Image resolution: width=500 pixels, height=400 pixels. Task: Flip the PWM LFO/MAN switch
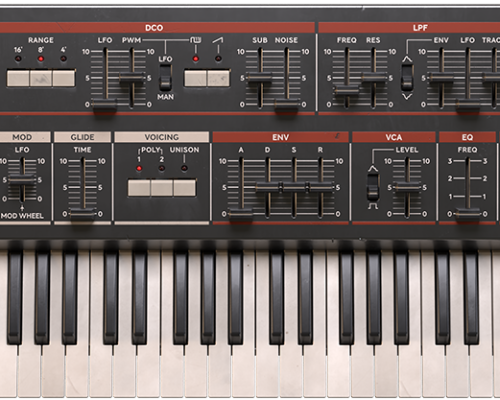click(x=165, y=78)
